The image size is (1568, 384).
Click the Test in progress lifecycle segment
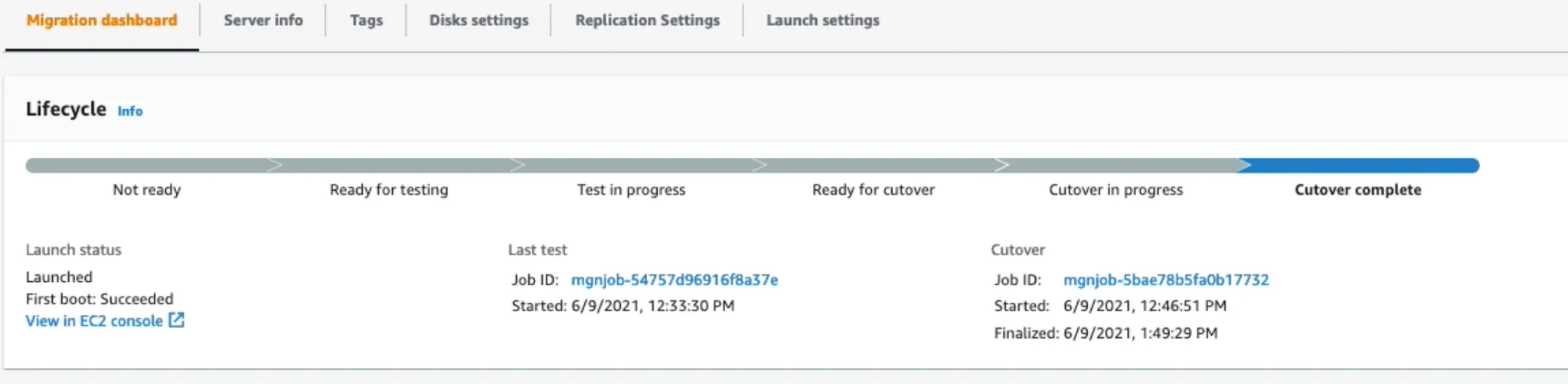click(x=632, y=165)
